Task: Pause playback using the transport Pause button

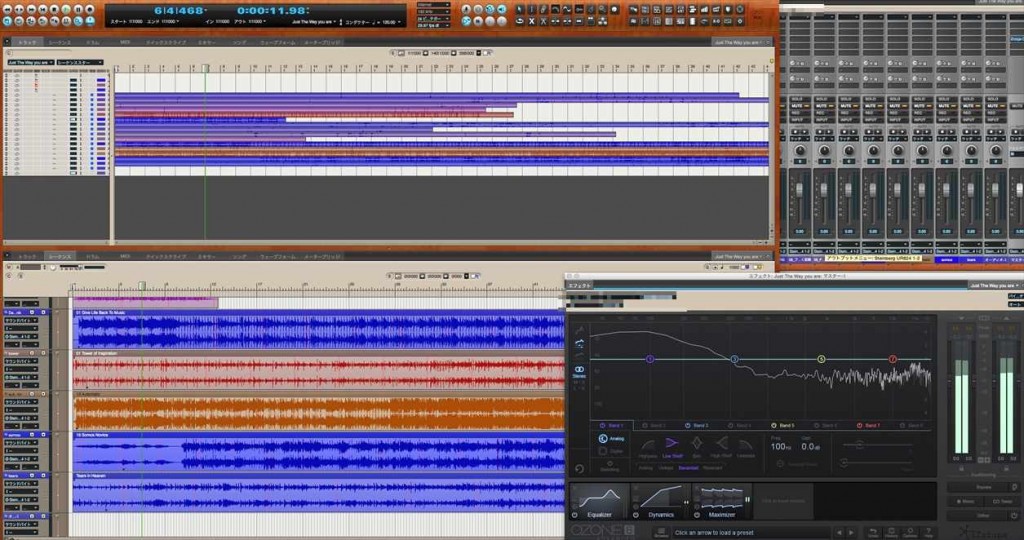Action: click(78, 9)
